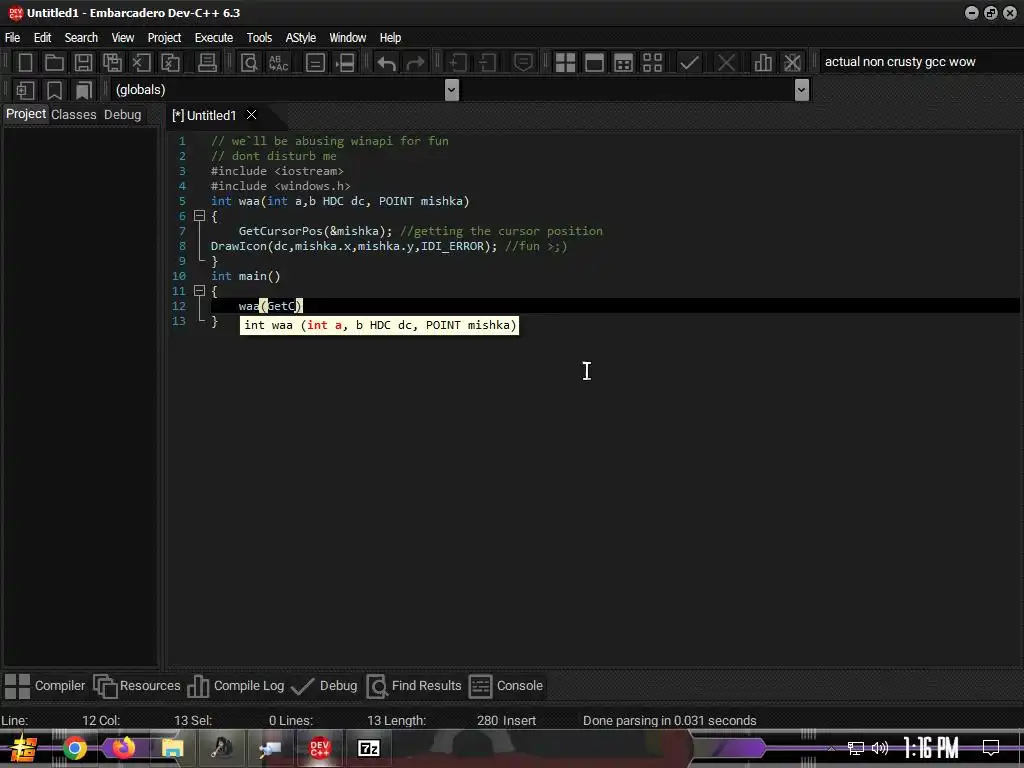Click the Insert snippet icon
Image resolution: width=1024 pixels, height=768 pixels.
[x=25, y=89]
